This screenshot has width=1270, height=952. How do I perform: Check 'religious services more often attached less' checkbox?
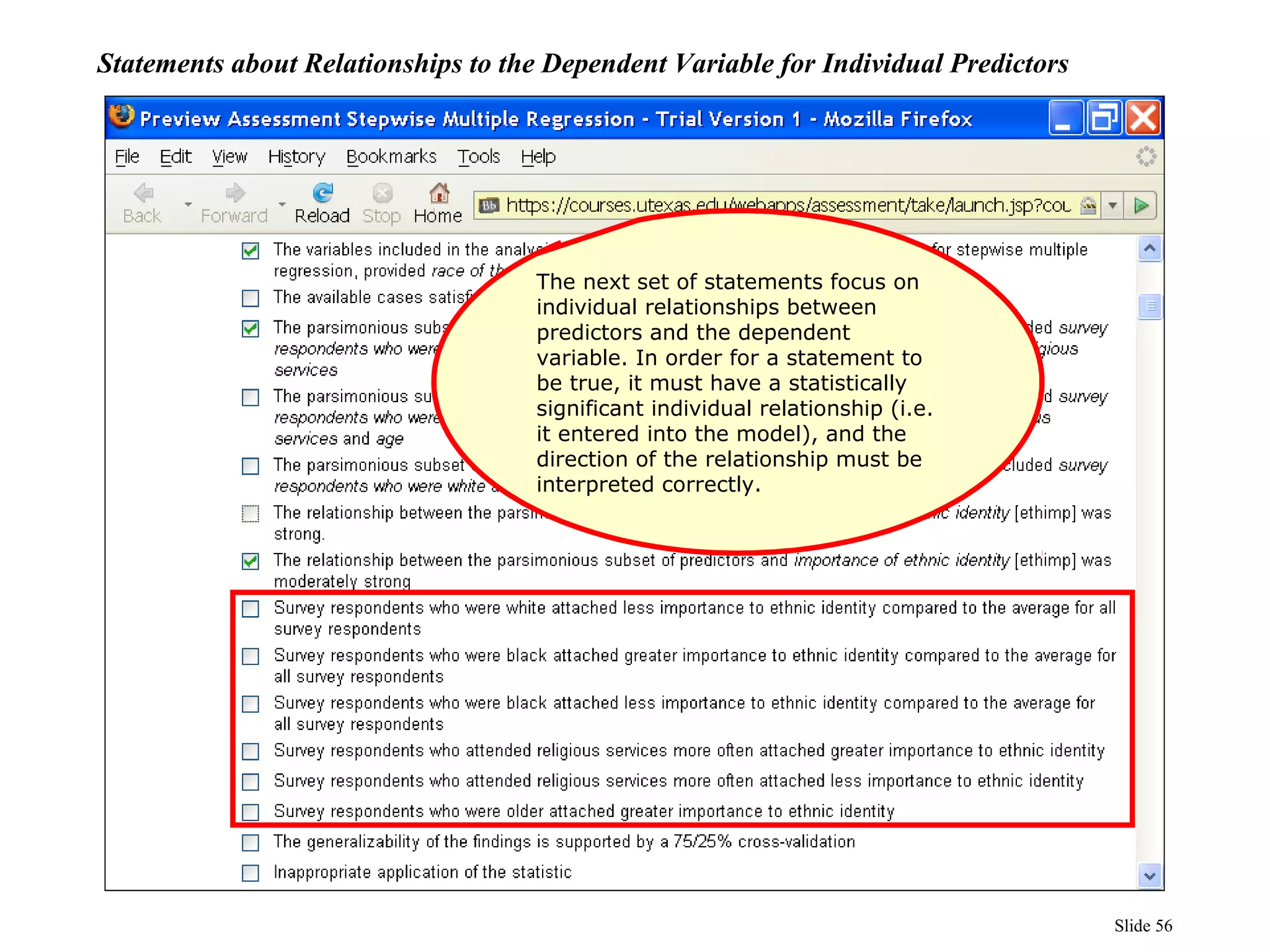pos(251,782)
